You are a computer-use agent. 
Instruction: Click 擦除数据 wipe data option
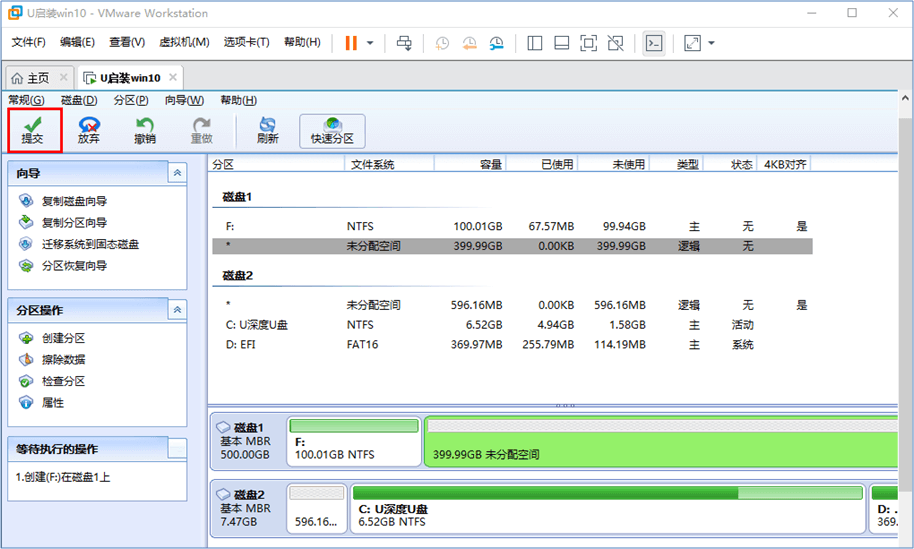[x=52, y=360]
